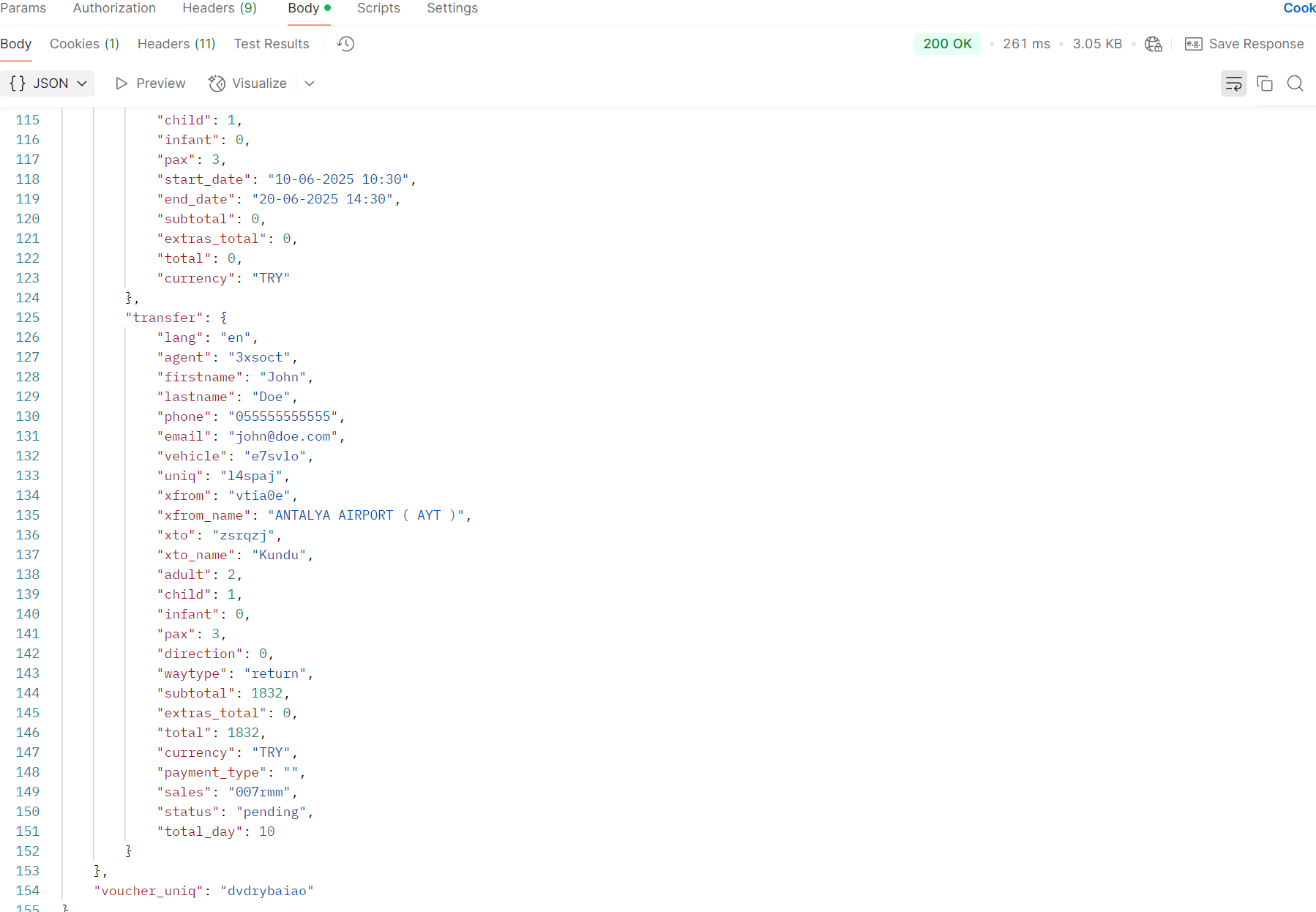Click the Preview play icon
The image size is (1316, 912).
tap(121, 83)
